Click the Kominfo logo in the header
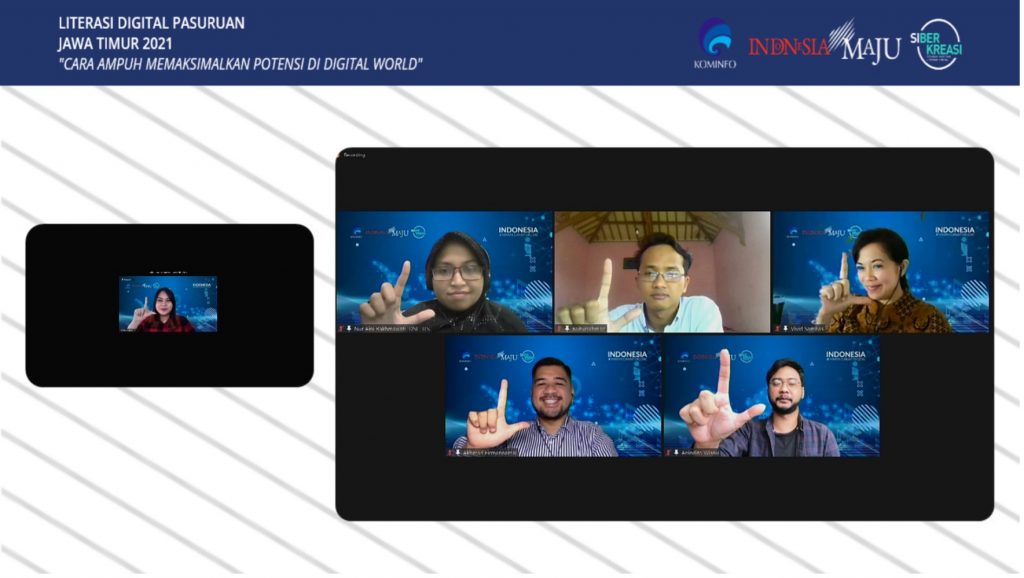 (714, 43)
